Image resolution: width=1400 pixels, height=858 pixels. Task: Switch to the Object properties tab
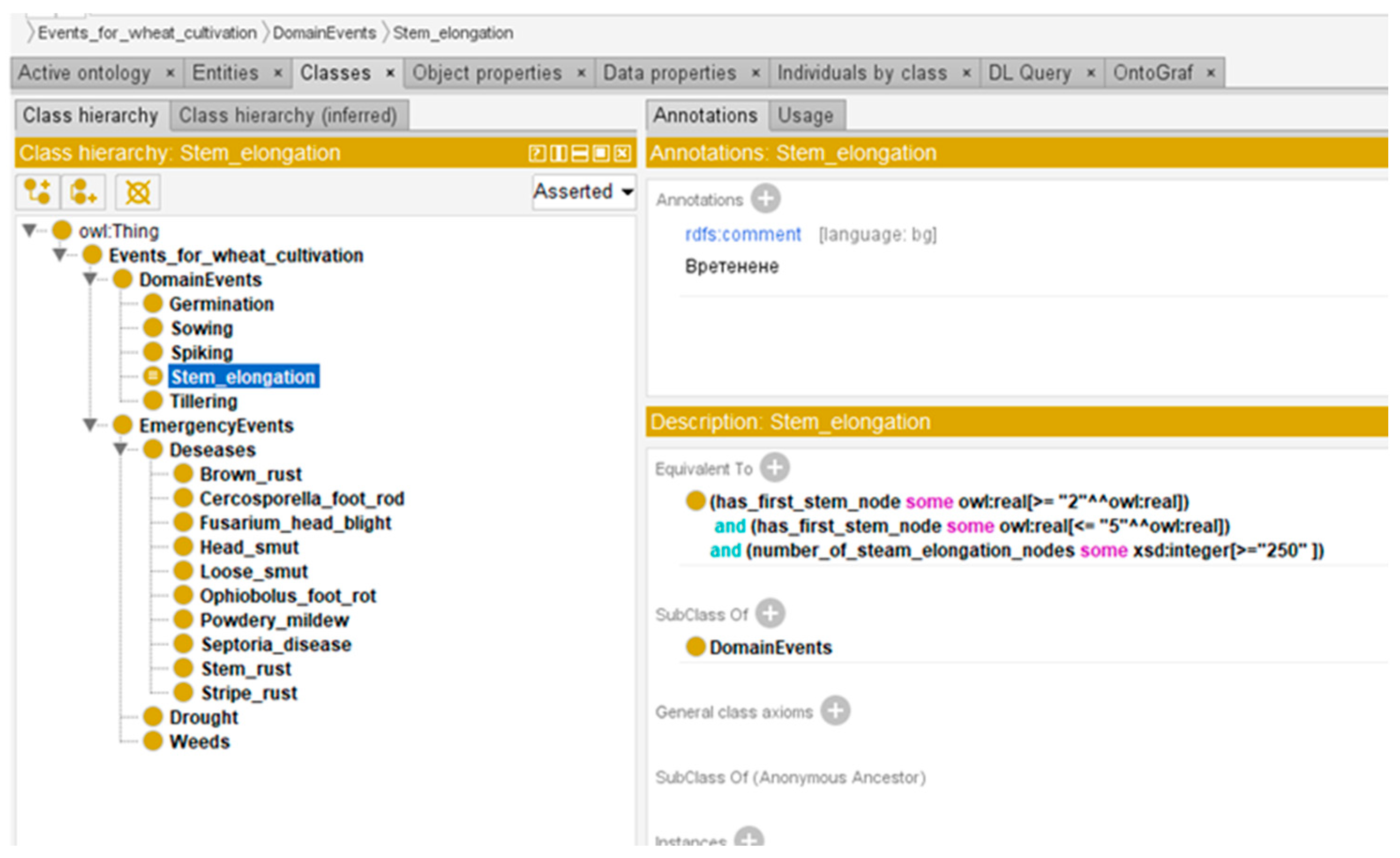pyautogui.click(x=487, y=73)
